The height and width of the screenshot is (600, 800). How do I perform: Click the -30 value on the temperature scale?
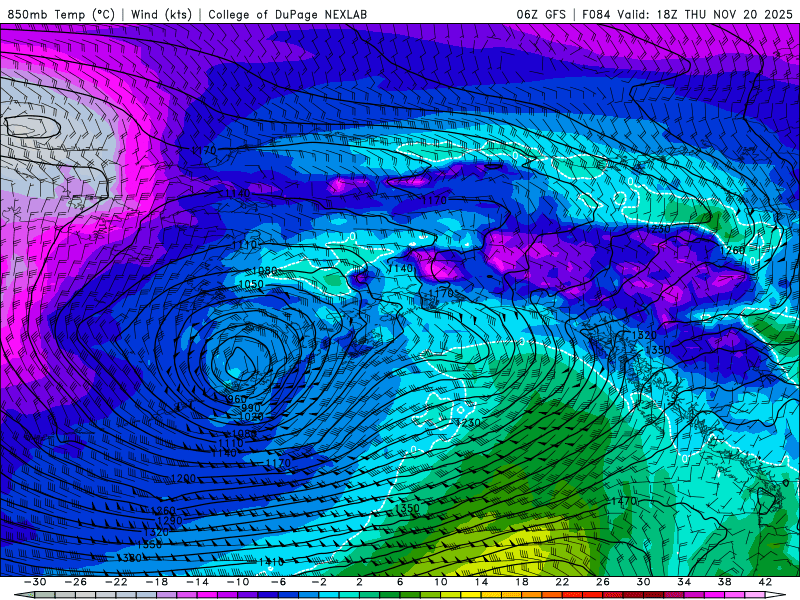coord(35,582)
